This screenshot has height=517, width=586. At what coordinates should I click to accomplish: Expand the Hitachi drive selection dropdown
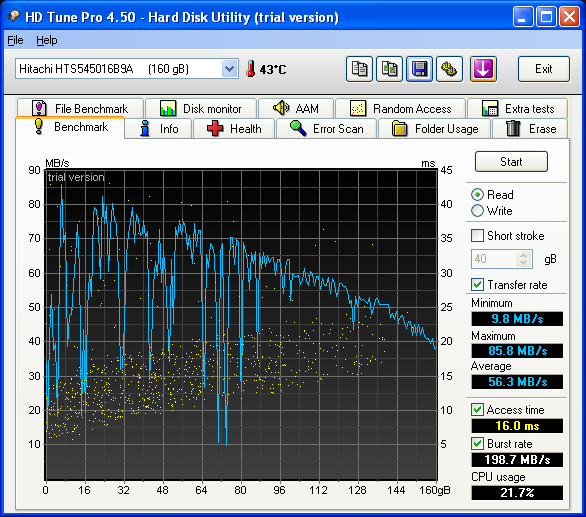(x=229, y=69)
